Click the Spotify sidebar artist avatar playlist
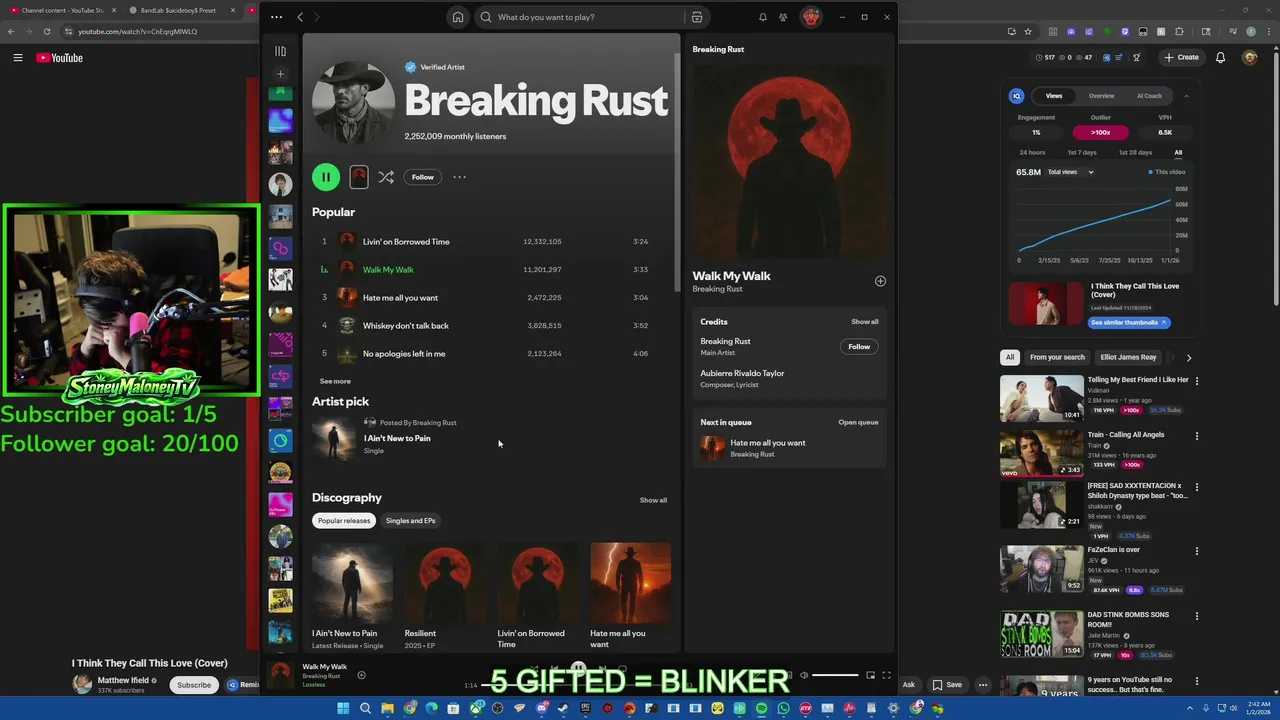This screenshot has height=720, width=1280. [x=280, y=184]
